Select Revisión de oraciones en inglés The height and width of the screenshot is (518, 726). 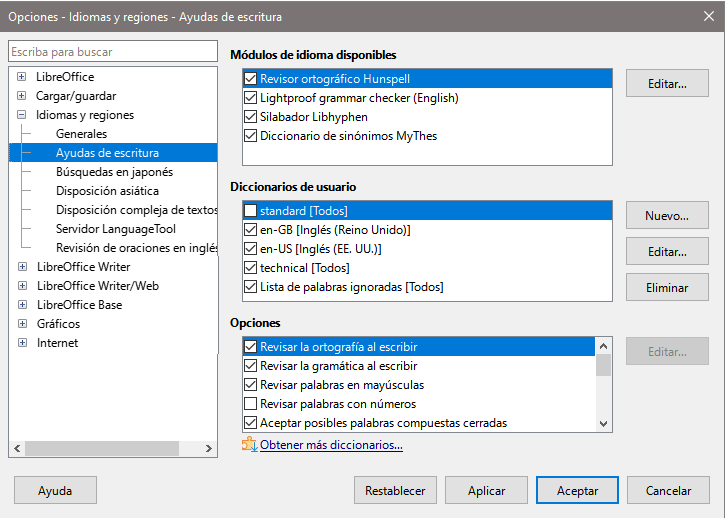[137, 248]
